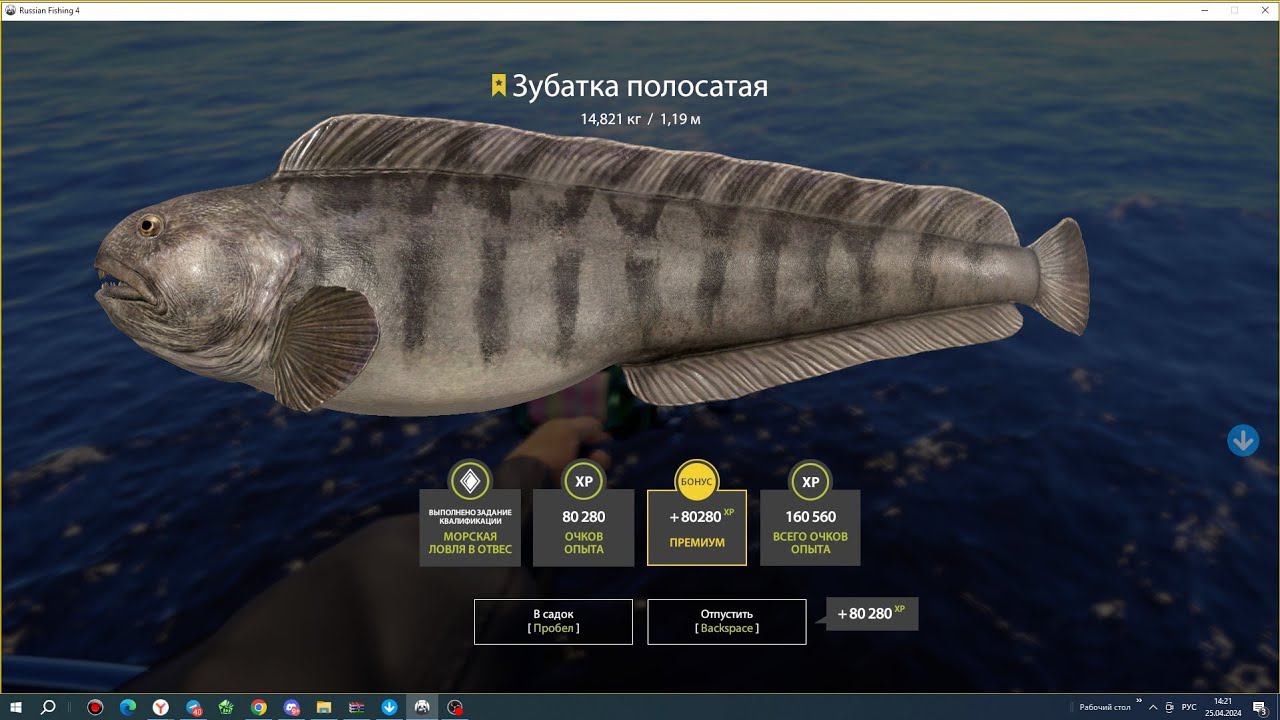1280x720 pixels.
Task: Open the clock and calendar showing 14:21
Action: [x=1223, y=707]
